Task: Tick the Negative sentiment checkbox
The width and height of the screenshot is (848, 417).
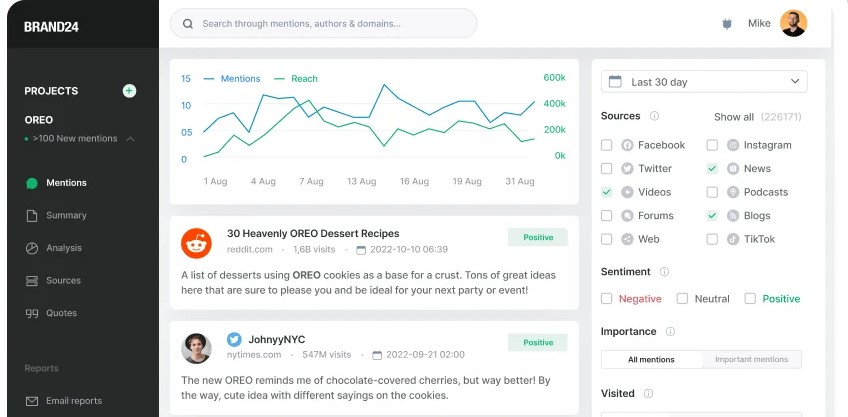Action: (x=607, y=299)
